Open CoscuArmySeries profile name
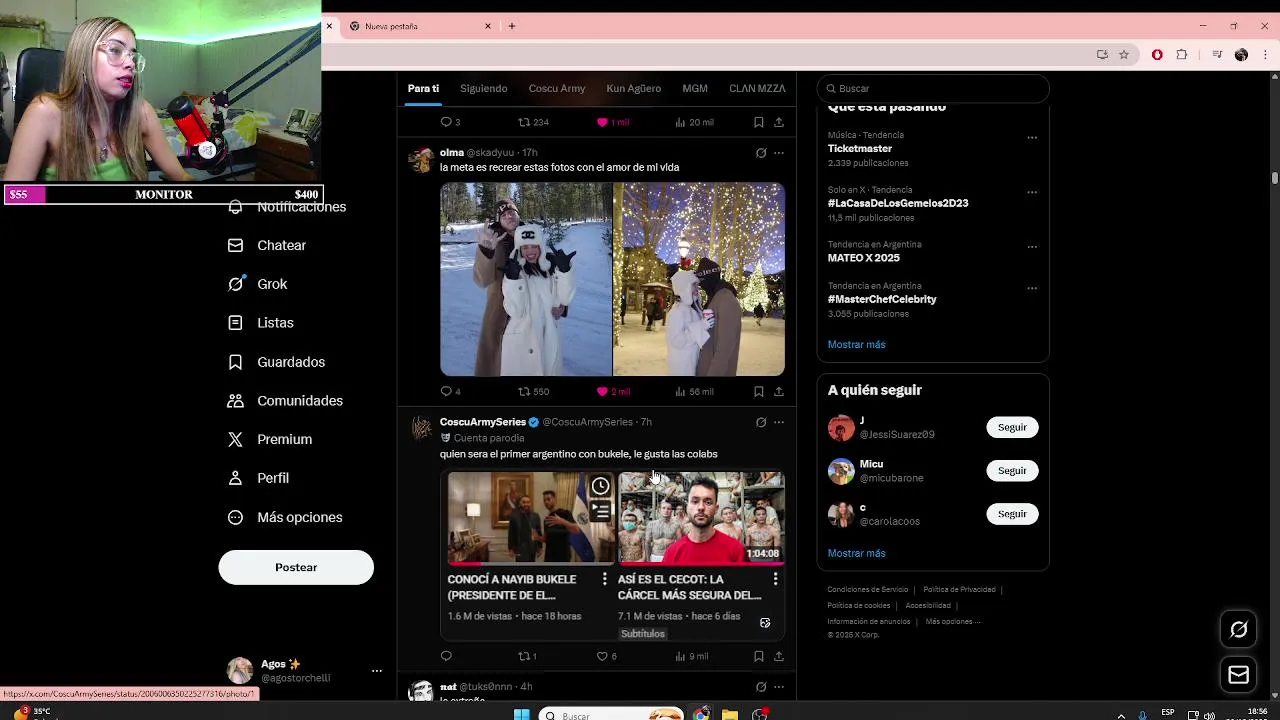Screen dimensions: 1280x720 click(483, 422)
